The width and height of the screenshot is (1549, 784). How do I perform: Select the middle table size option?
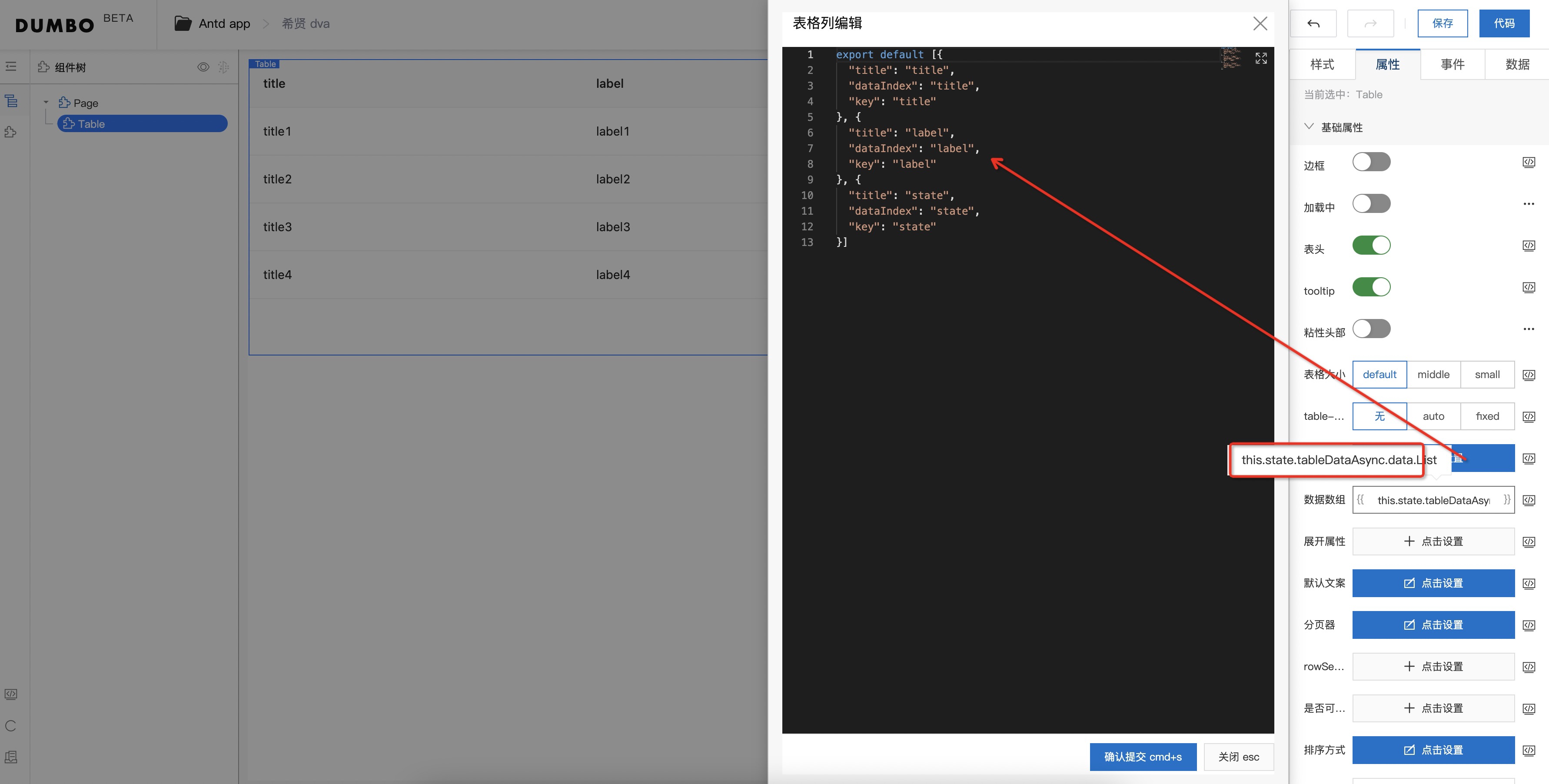(x=1433, y=375)
